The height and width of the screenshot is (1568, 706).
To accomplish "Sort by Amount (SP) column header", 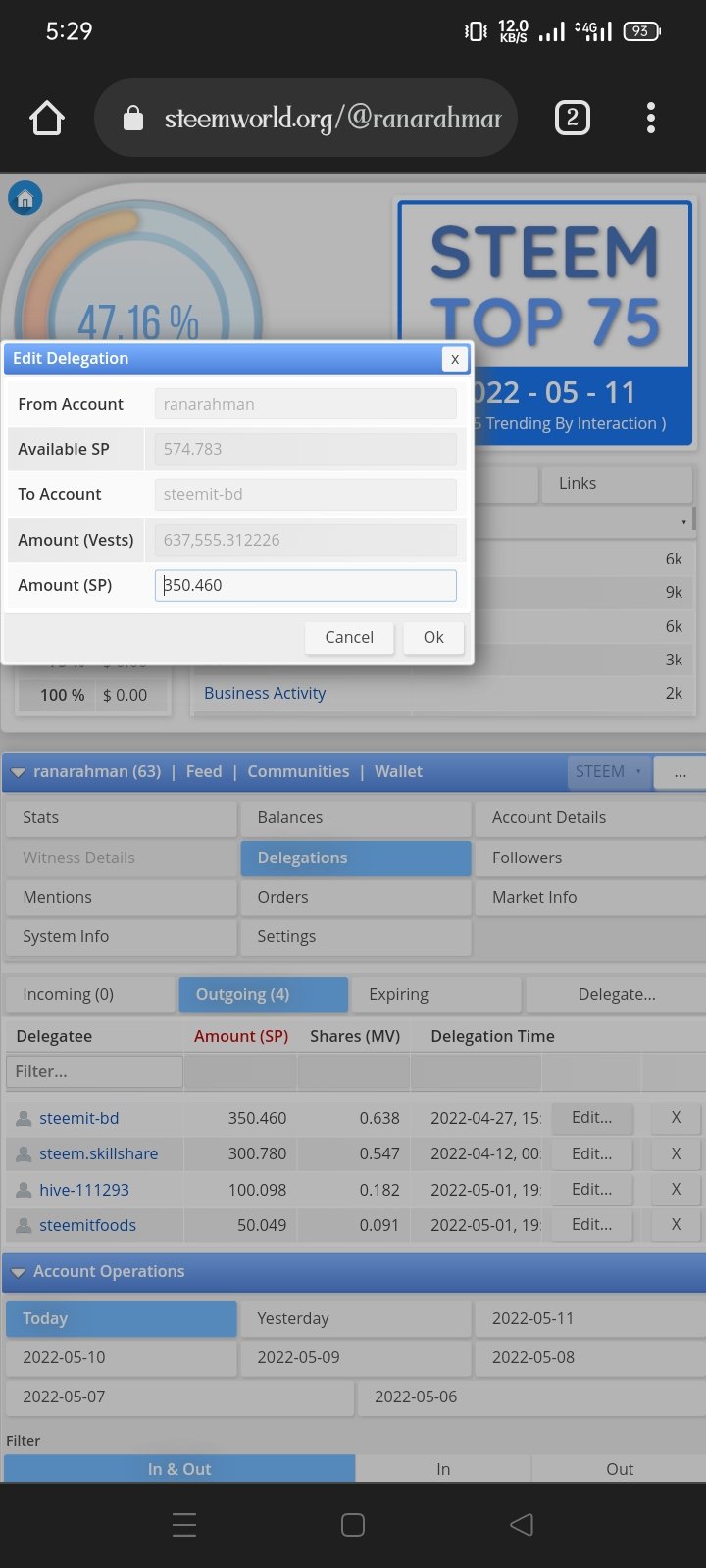I will pos(241,1036).
